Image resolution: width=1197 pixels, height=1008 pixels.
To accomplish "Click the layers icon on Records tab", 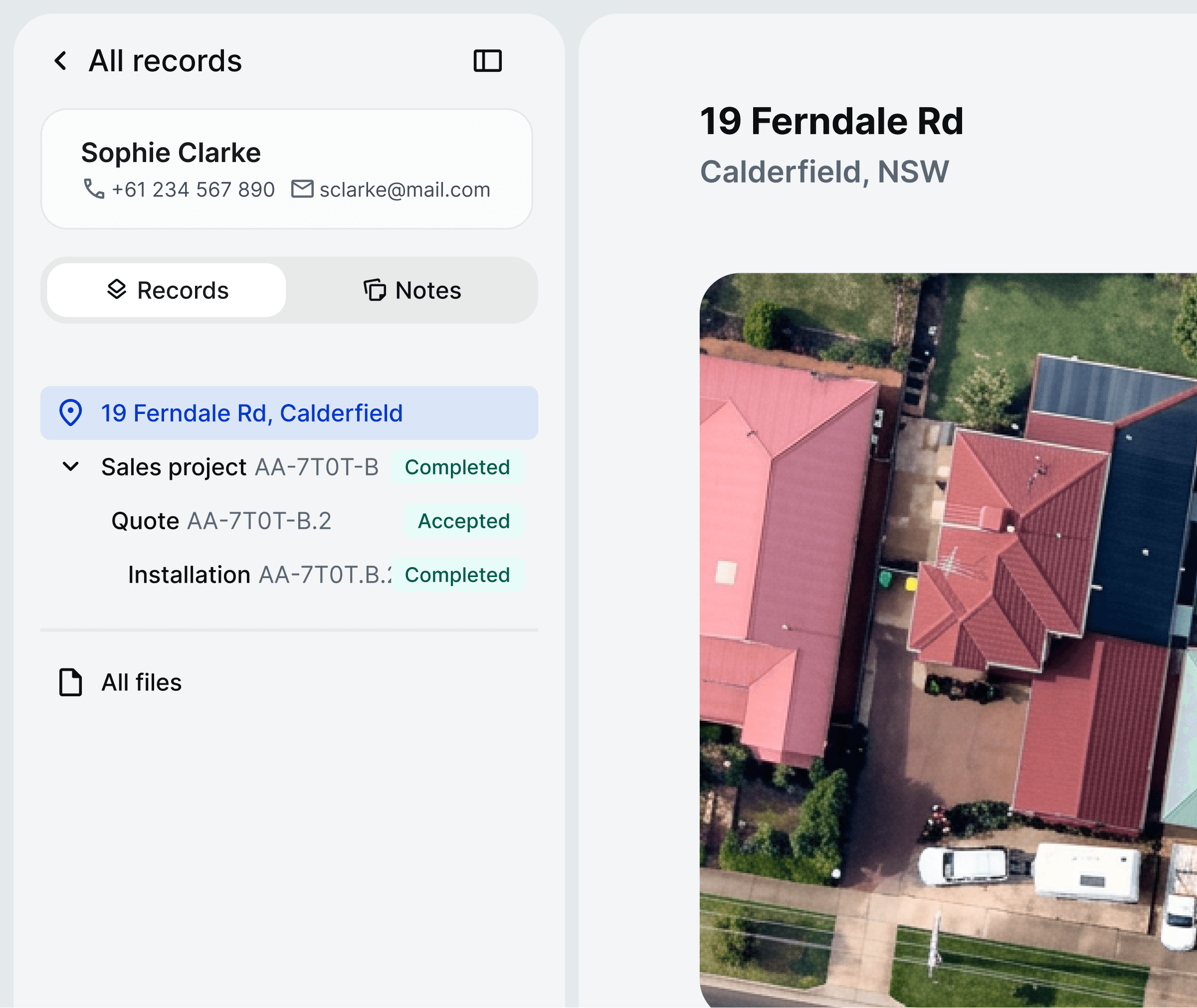I will coord(117,290).
